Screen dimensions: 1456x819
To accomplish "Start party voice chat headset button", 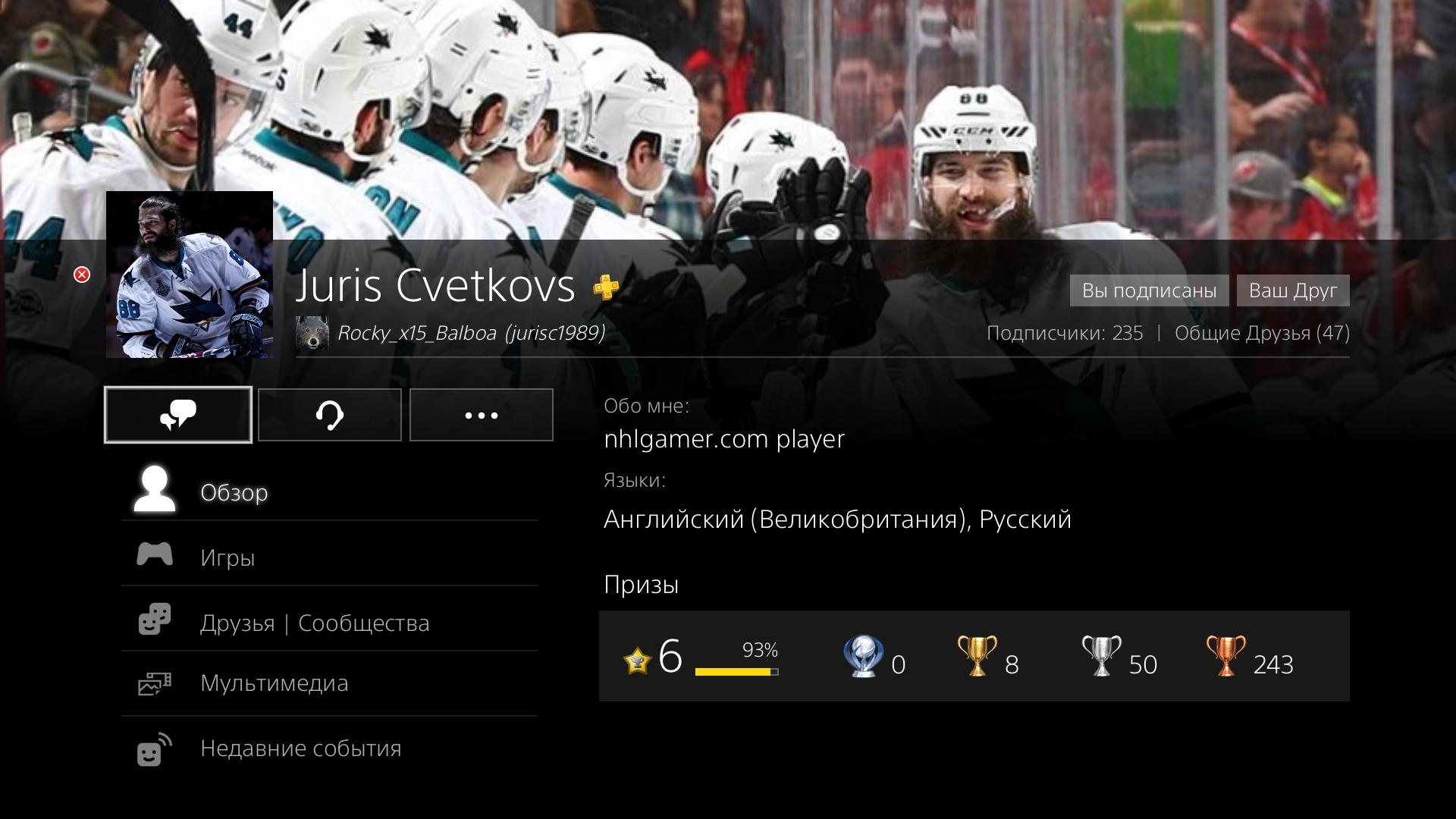I will [330, 415].
